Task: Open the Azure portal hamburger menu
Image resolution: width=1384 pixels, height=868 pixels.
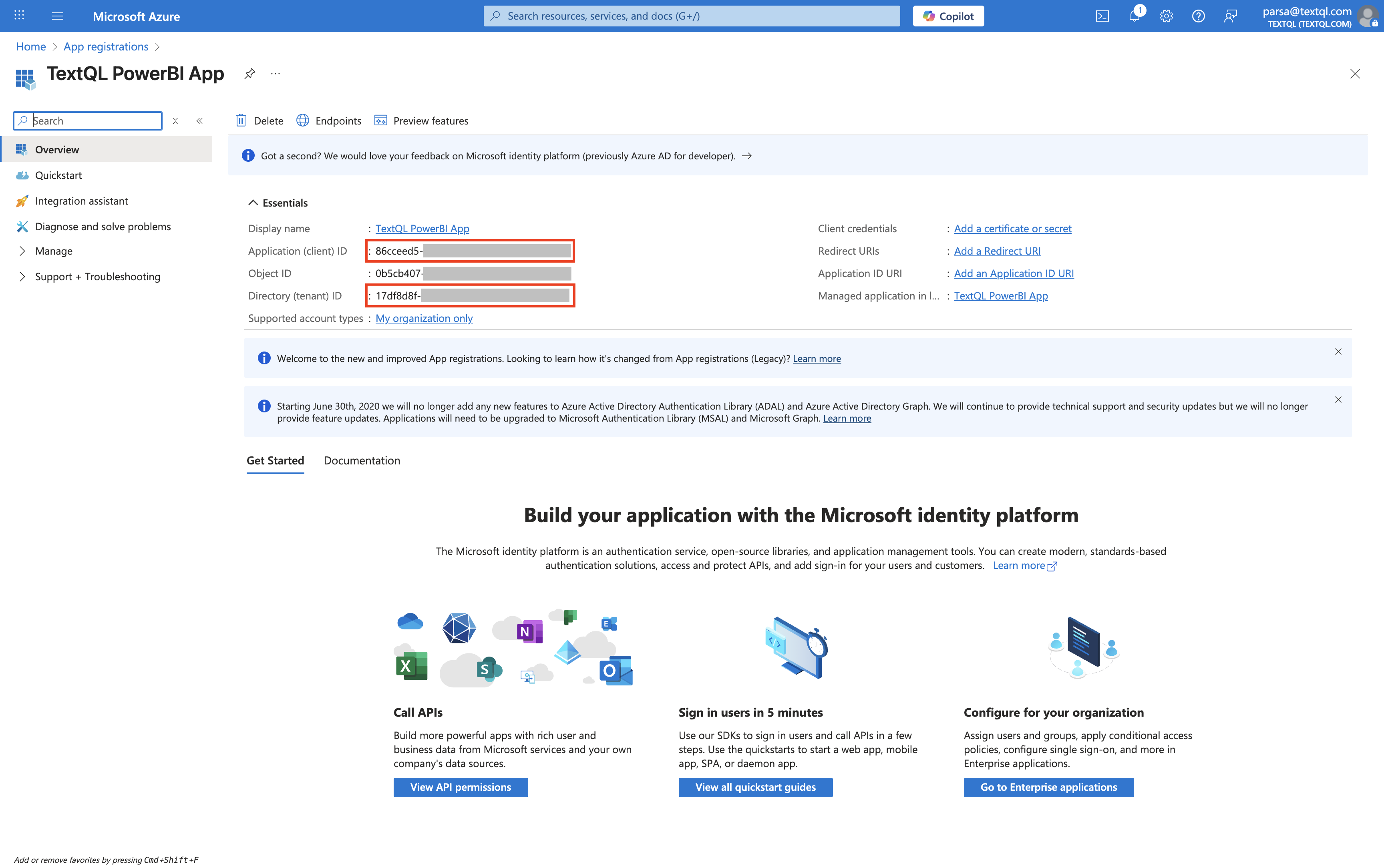Action: pyautogui.click(x=57, y=16)
